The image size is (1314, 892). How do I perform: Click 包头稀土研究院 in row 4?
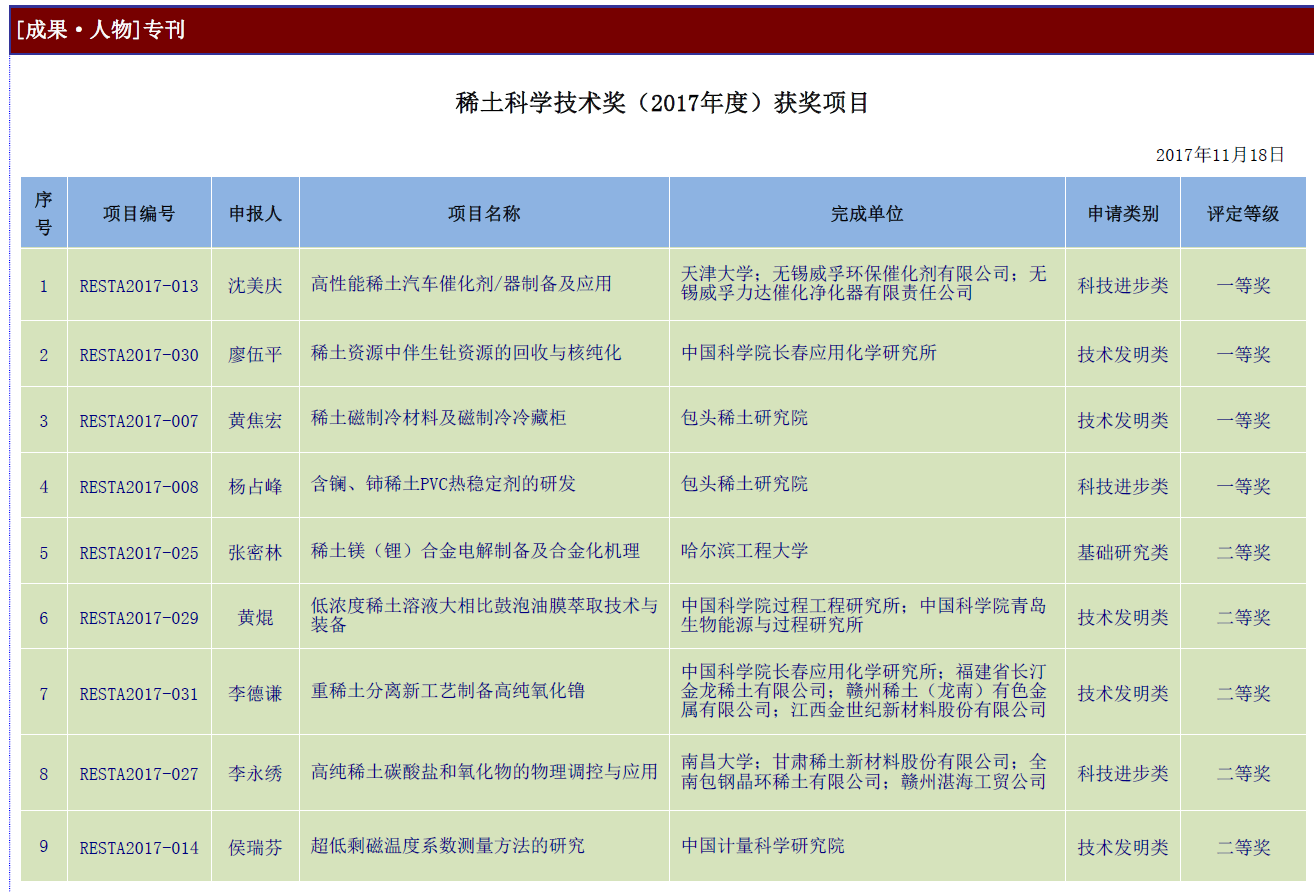click(745, 484)
